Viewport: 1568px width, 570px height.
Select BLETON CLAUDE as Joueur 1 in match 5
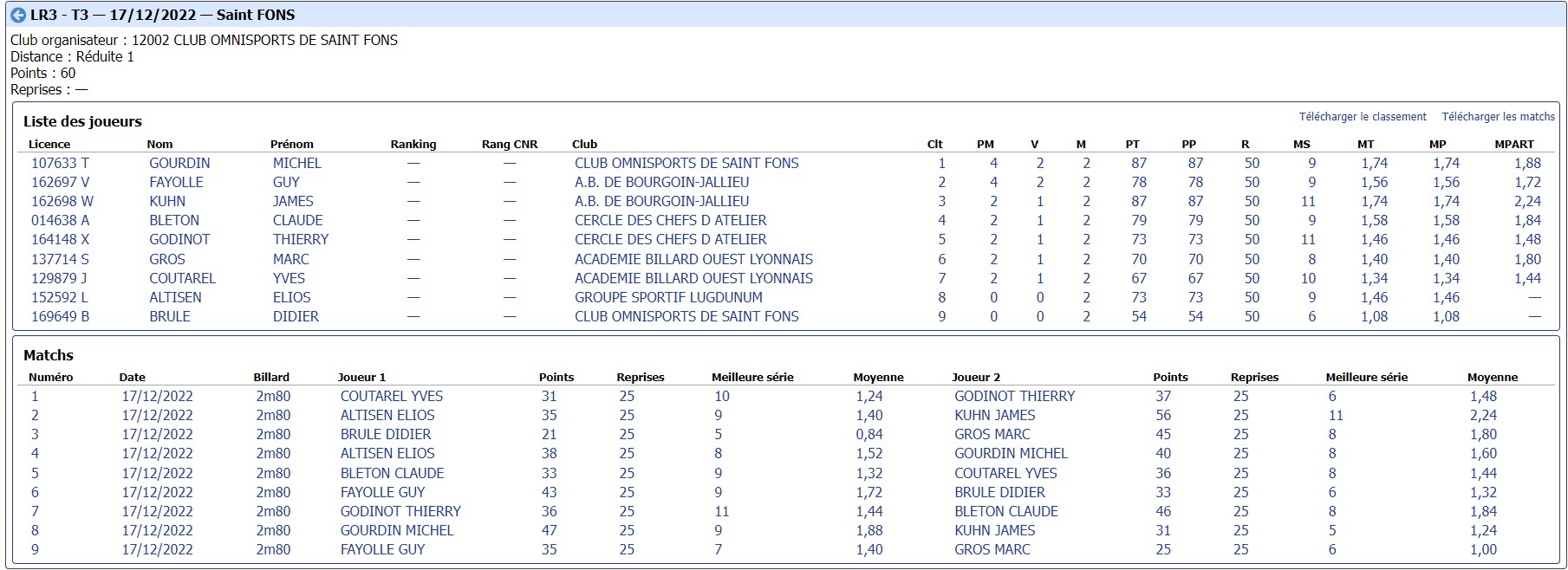[392, 473]
